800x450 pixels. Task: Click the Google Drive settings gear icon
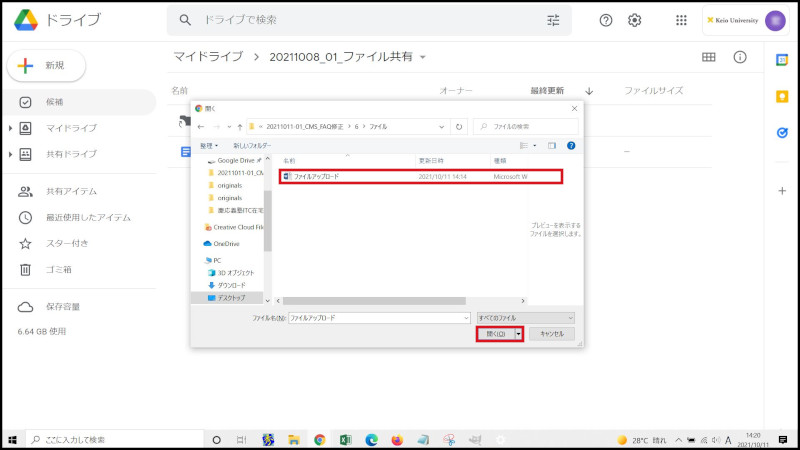click(x=634, y=20)
